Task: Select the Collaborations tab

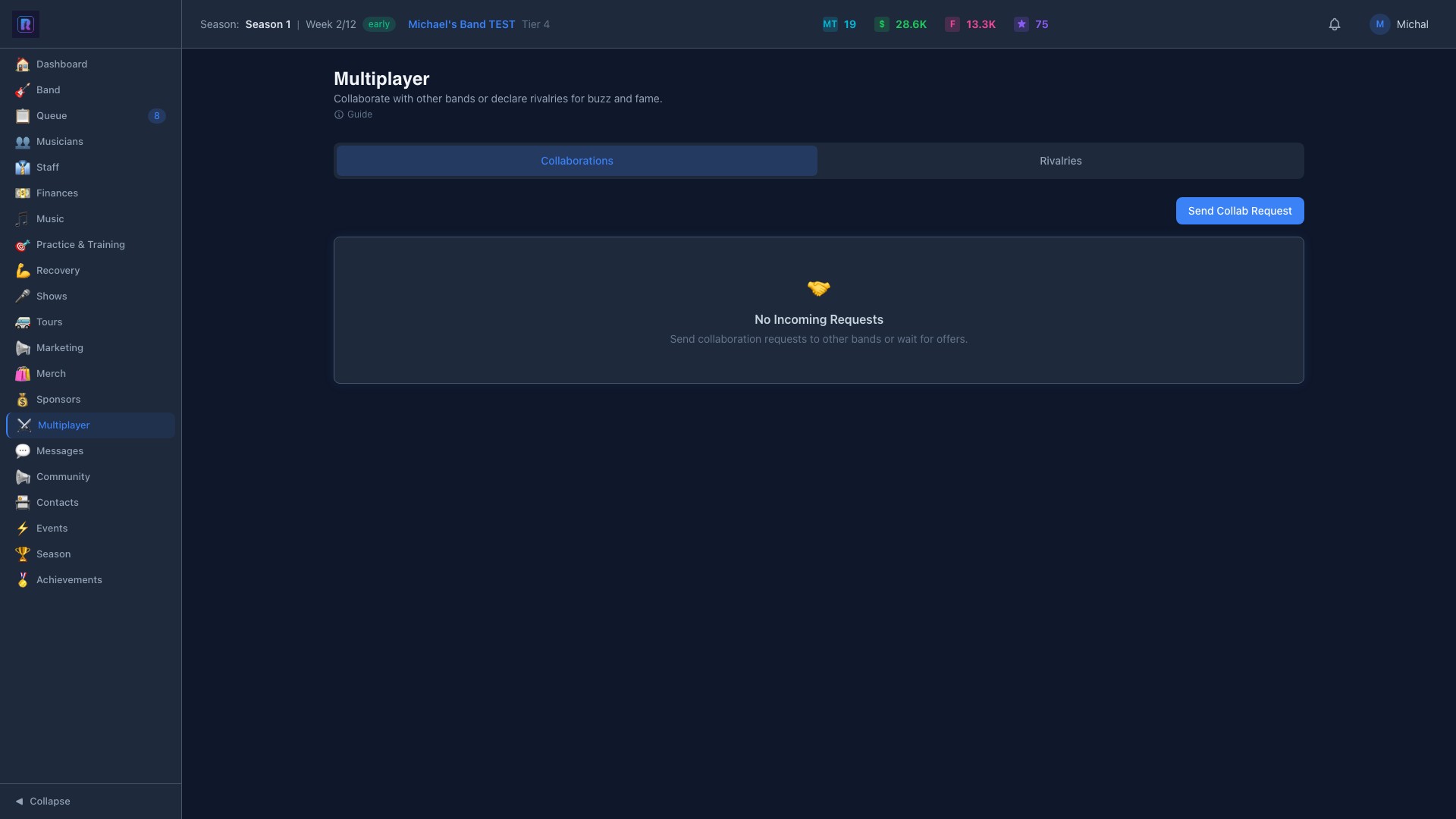Action: click(x=577, y=161)
